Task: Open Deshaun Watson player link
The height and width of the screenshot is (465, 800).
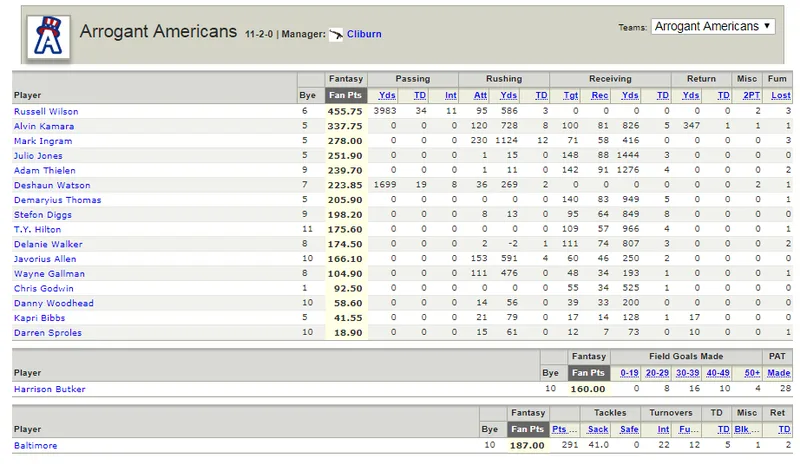Action: tap(52, 185)
